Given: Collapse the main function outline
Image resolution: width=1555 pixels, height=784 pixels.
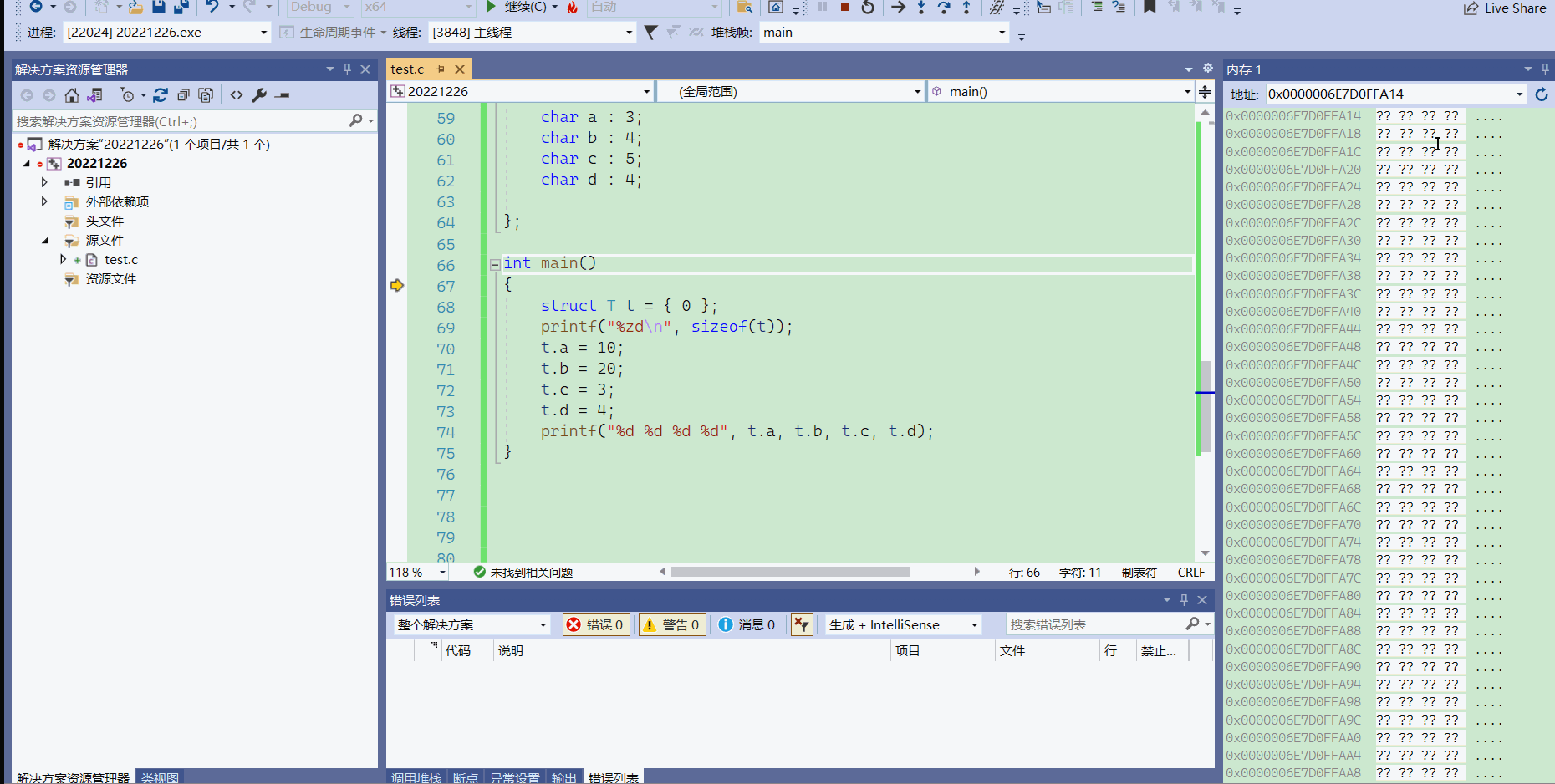Looking at the screenshot, I should [495, 264].
